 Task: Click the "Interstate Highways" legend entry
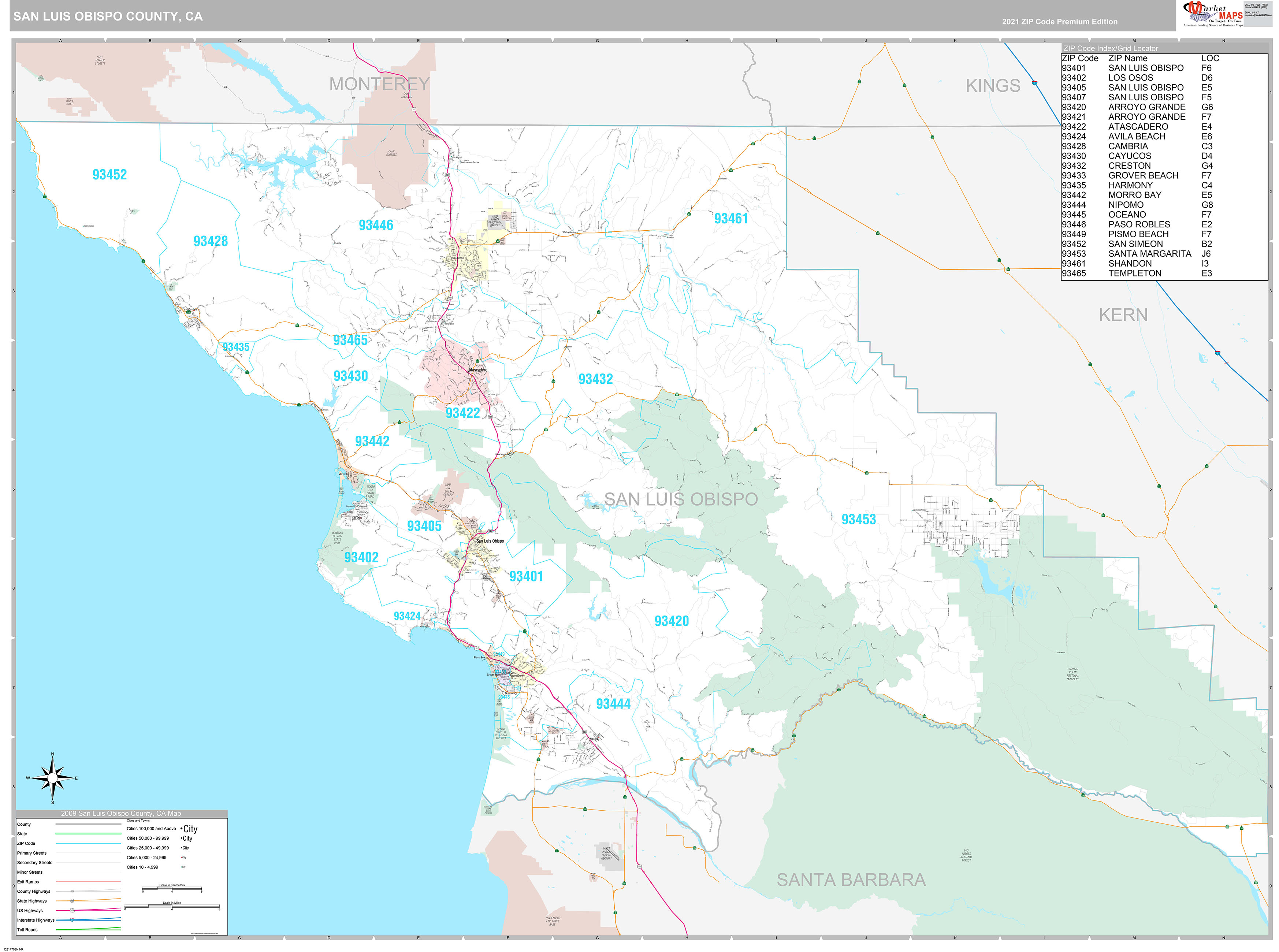coord(68,920)
